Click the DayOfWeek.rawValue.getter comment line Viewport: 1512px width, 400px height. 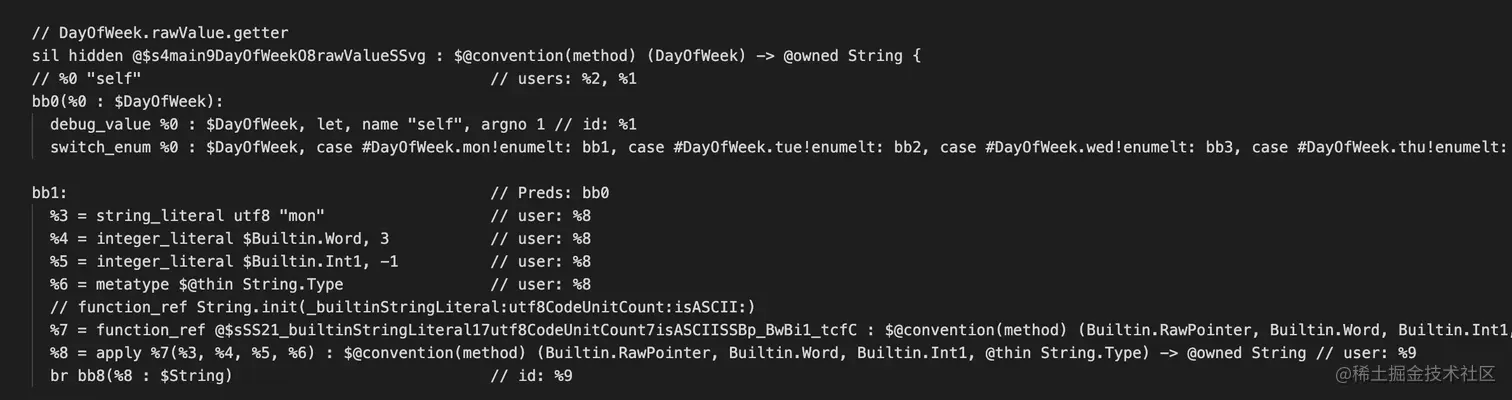[146, 33]
